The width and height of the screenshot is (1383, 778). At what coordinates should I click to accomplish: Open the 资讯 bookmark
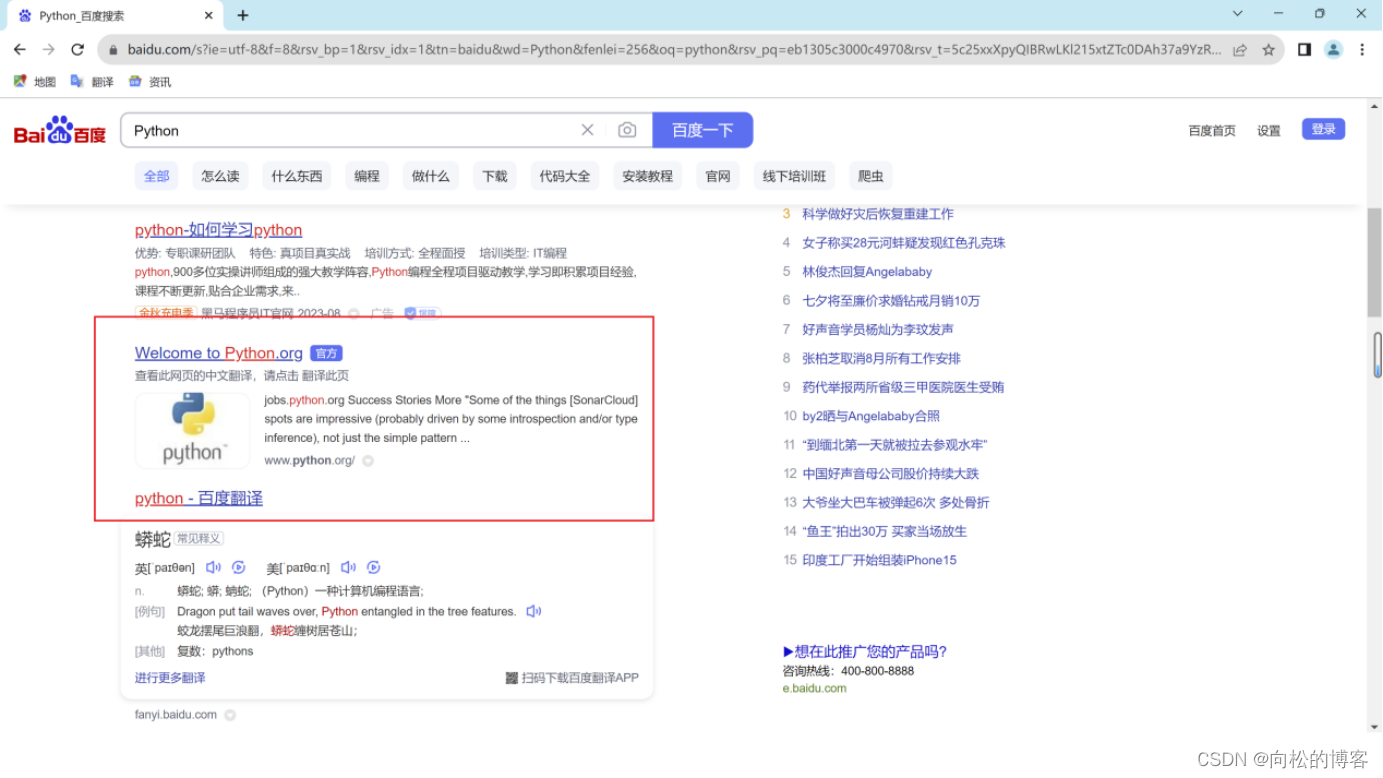[x=150, y=82]
